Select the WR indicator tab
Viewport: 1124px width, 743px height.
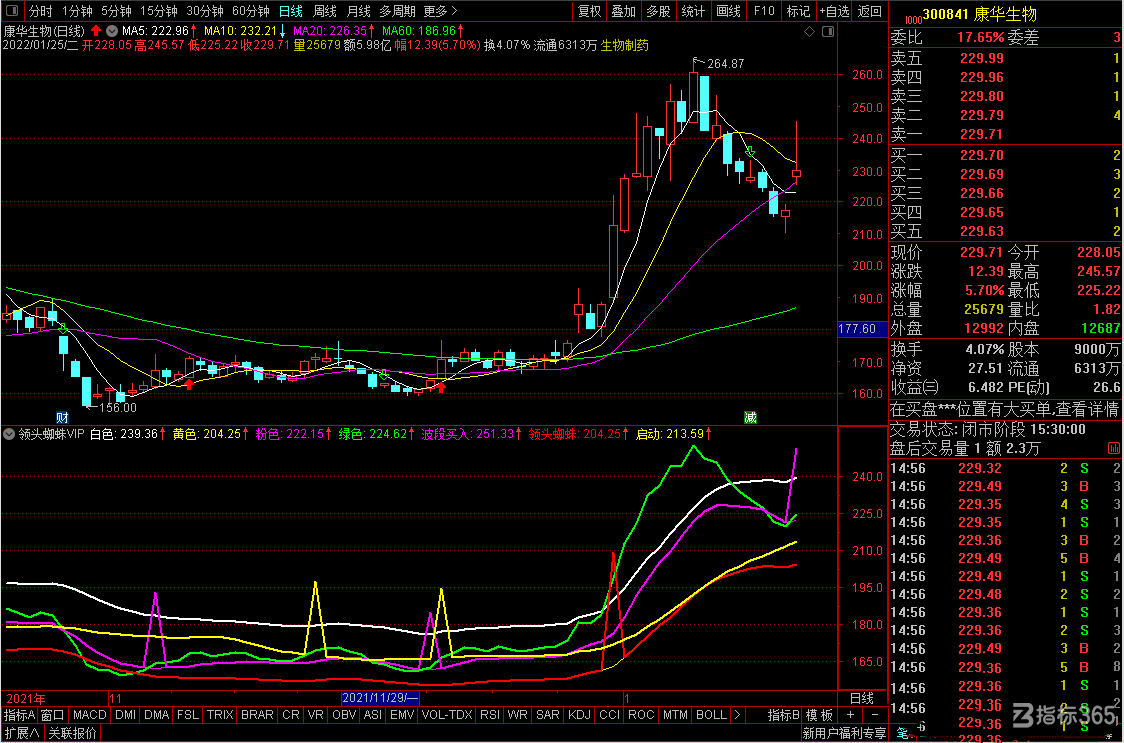coord(517,715)
